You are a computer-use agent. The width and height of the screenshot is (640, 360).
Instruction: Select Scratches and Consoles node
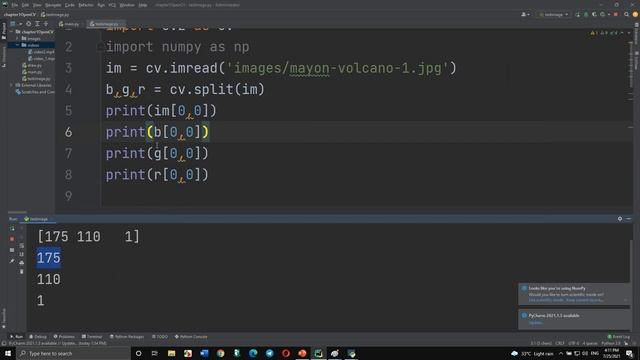pyautogui.click(x=35, y=92)
